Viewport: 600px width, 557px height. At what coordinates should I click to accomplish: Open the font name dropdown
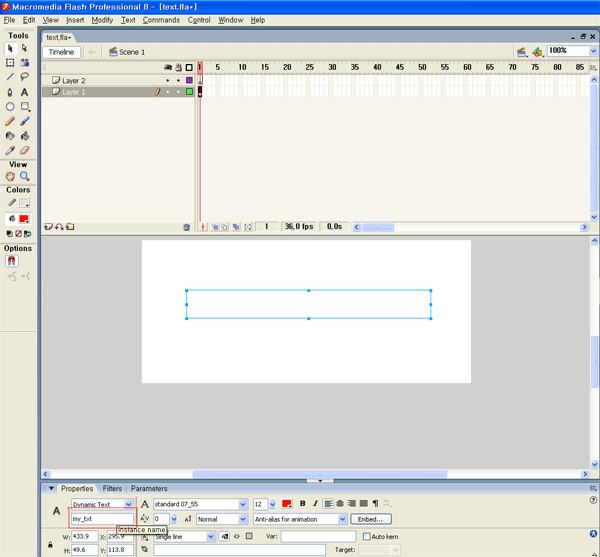pyautogui.click(x=243, y=505)
